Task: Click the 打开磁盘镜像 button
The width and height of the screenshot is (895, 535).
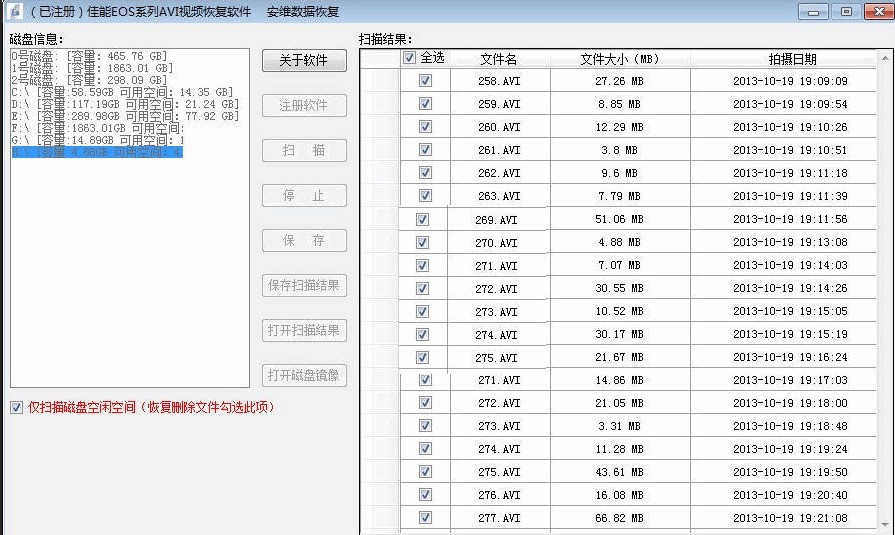Action: [304, 376]
